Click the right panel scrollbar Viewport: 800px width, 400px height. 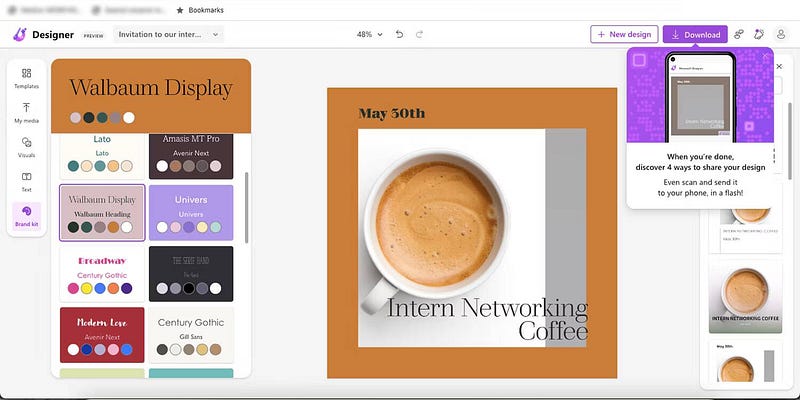click(790, 141)
